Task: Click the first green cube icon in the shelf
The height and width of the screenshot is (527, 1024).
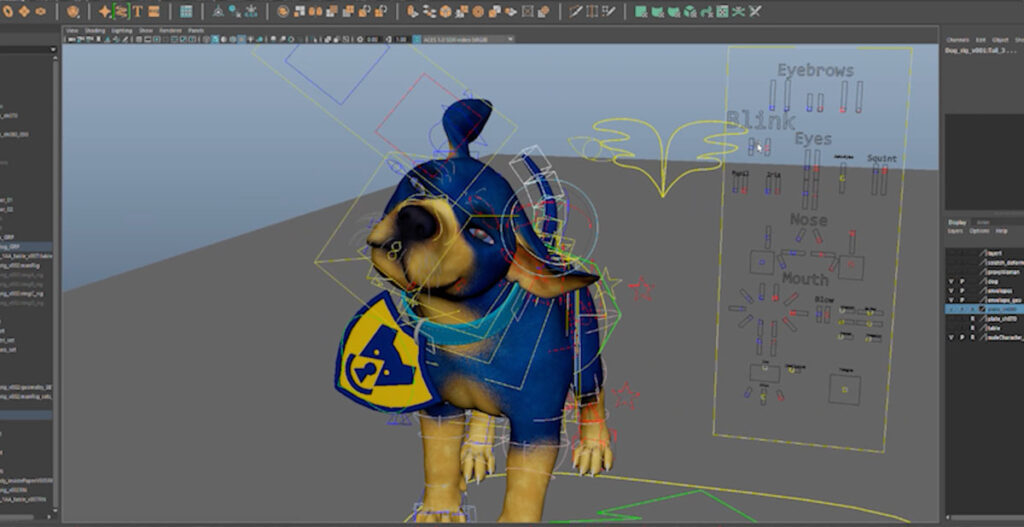Action: click(642, 11)
